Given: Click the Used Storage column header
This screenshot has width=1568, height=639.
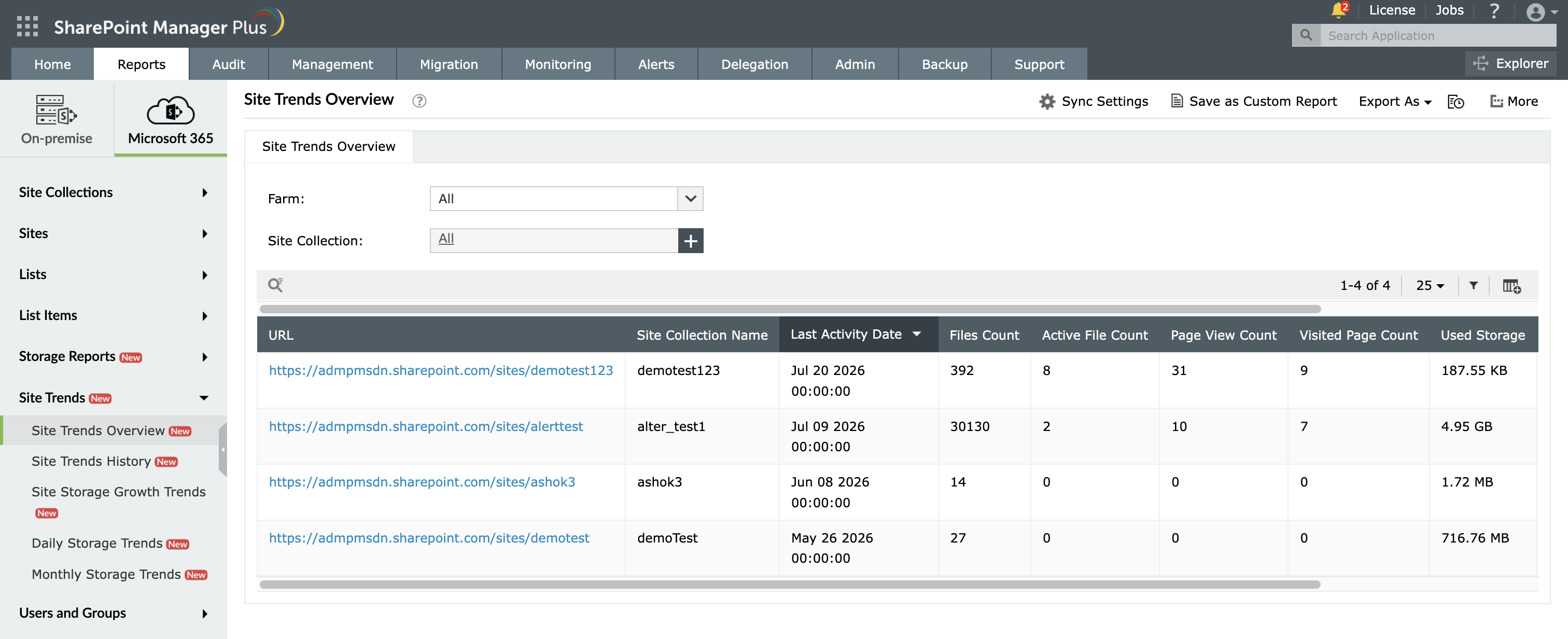Looking at the screenshot, I should point(1483,335).
